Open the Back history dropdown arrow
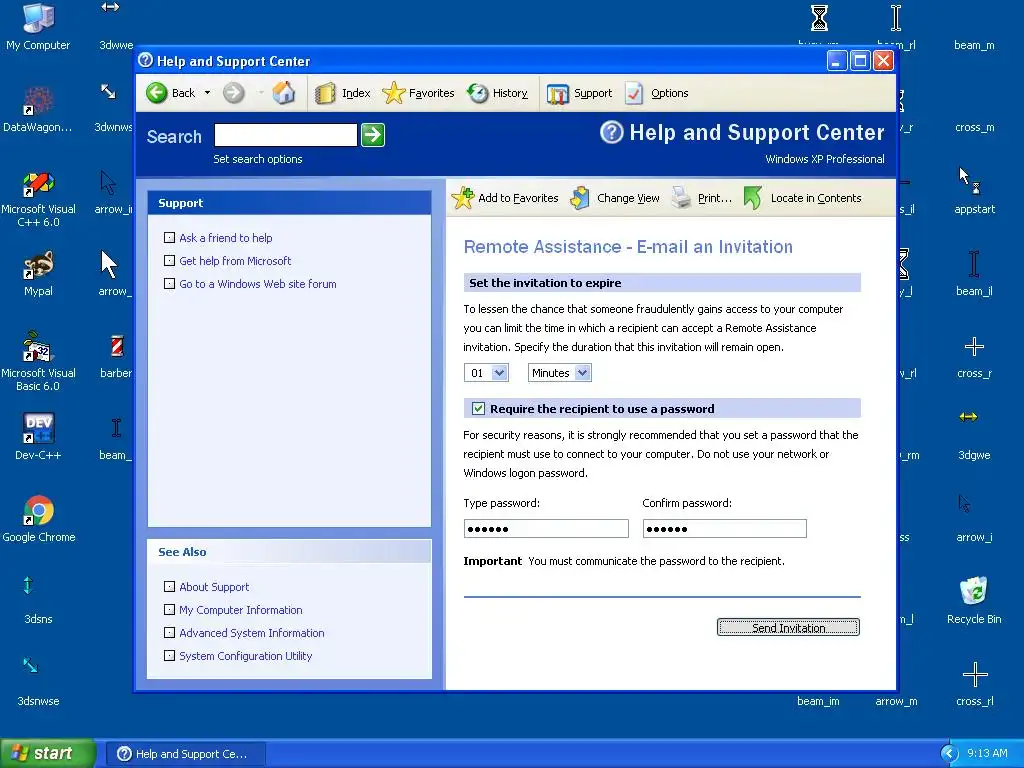Image resolution: width=1024 pixels, height=768 pixels. click(x=208, y=93)
